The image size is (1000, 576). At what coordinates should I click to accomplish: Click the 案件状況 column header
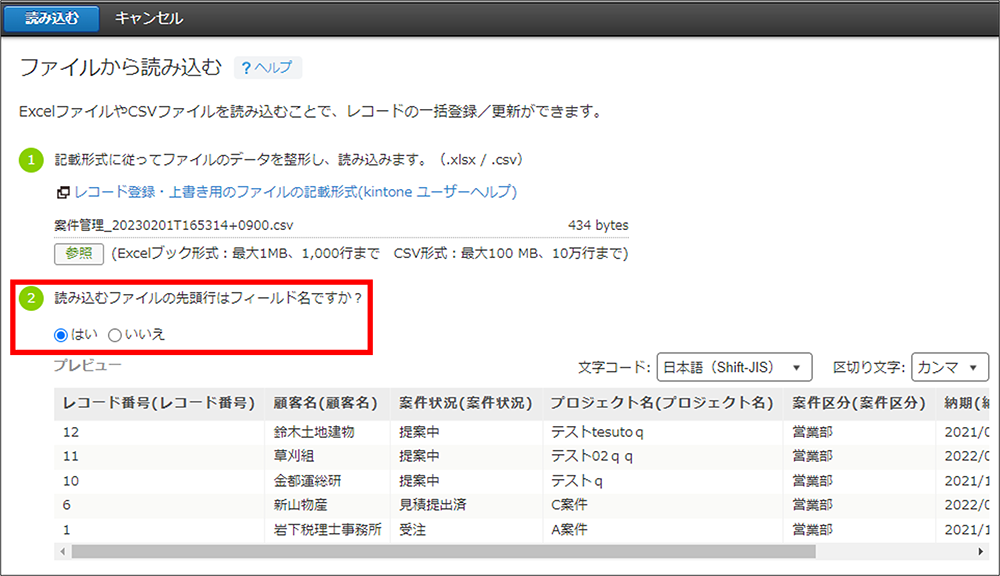466,403
